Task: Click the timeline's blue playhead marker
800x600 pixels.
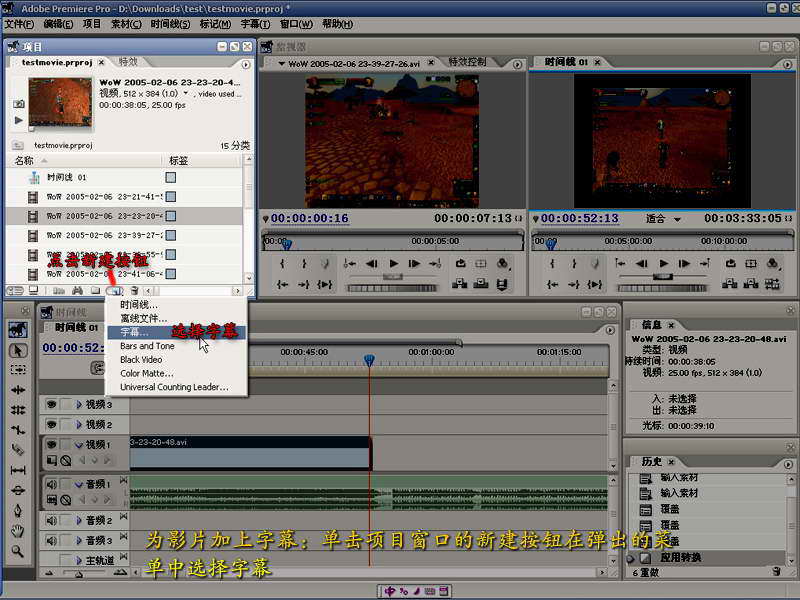Action: click(369, 361)
